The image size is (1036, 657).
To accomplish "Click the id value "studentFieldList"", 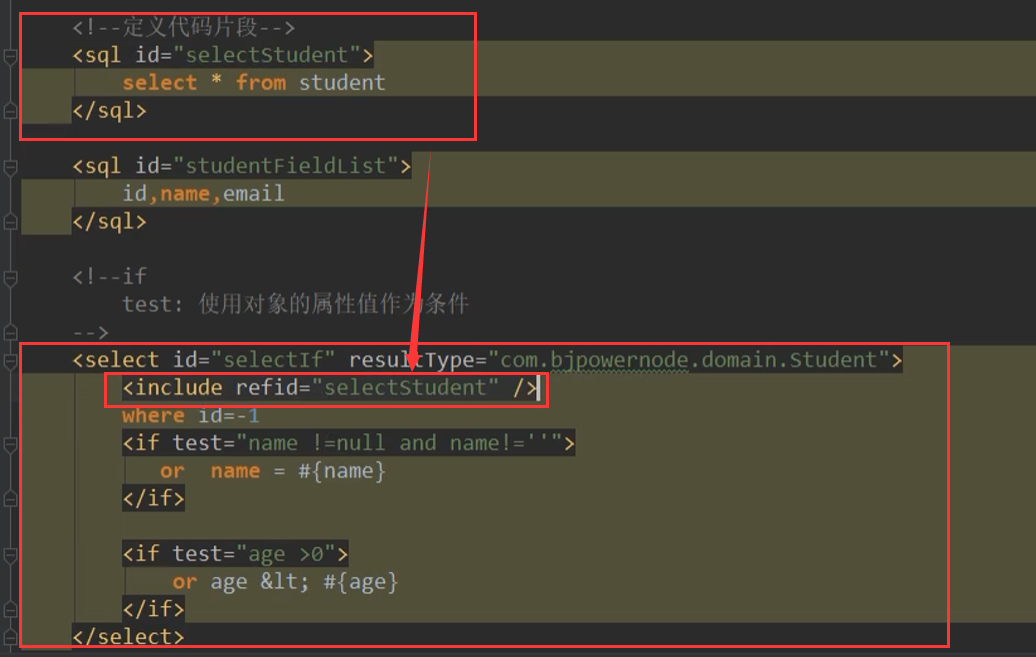I will [x=285, y=166].
